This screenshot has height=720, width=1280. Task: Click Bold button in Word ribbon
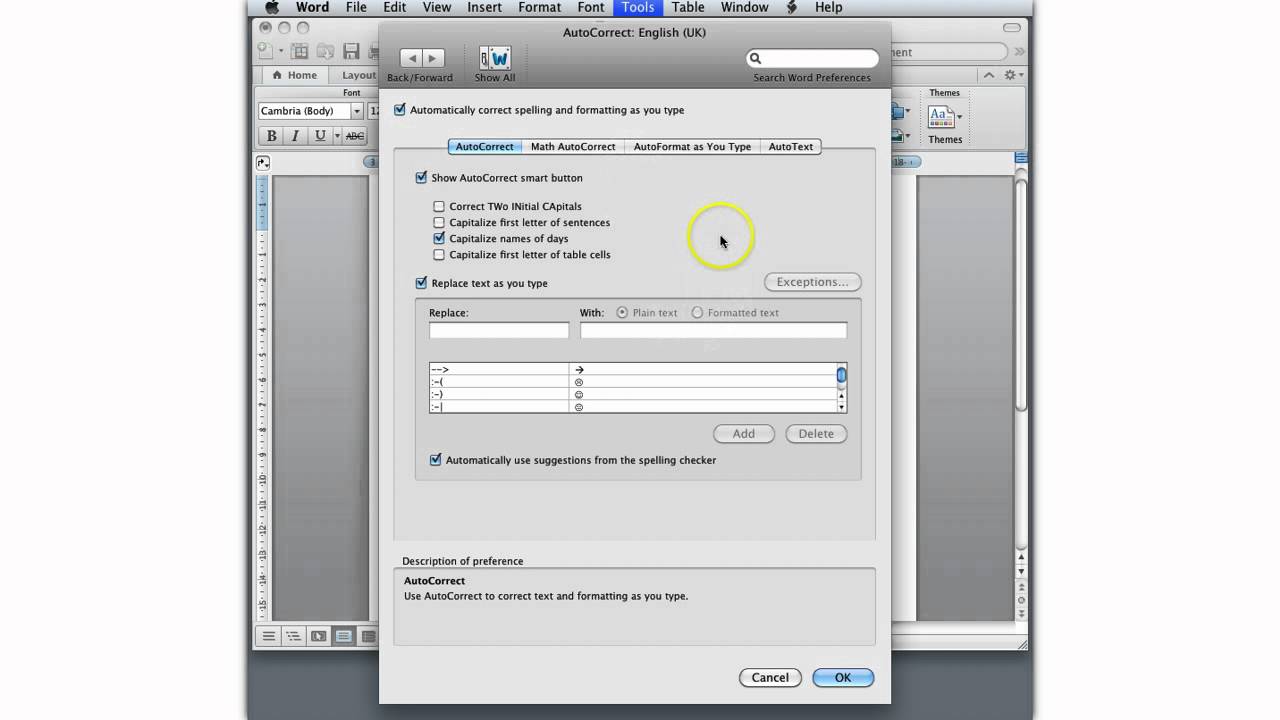tap(271, 136)
